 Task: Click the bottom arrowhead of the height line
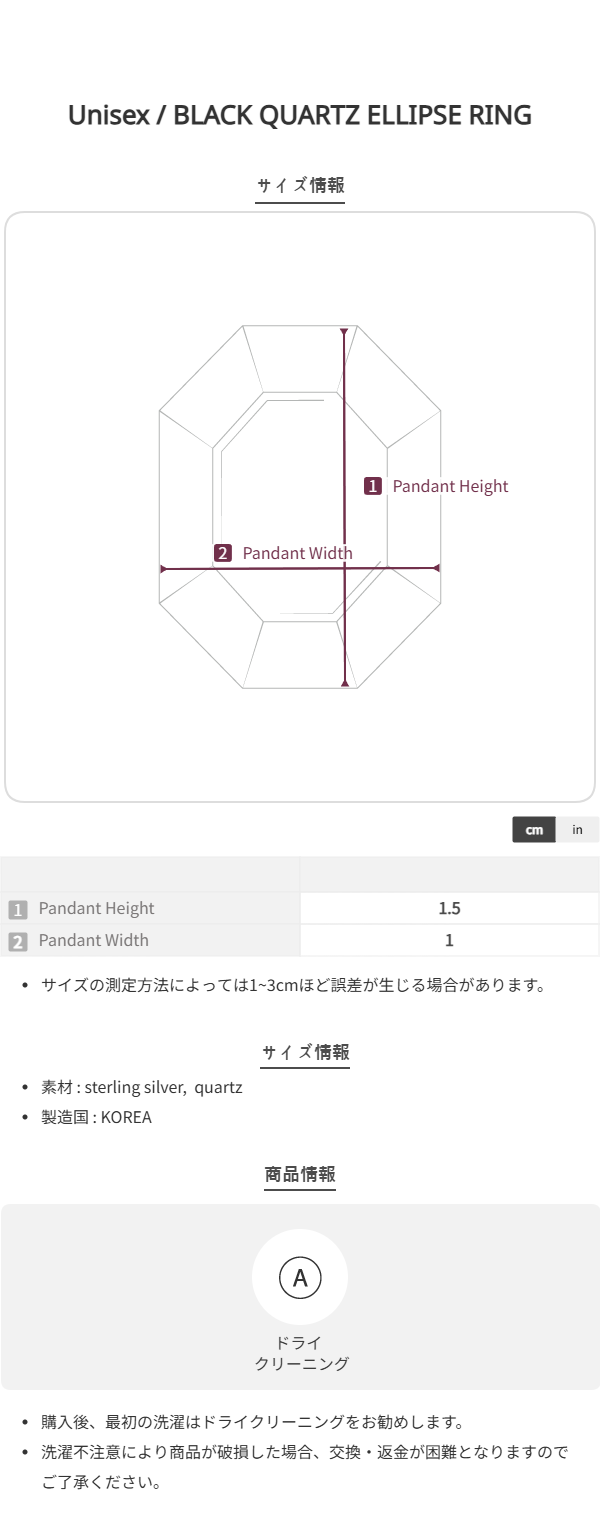[345, 683]
